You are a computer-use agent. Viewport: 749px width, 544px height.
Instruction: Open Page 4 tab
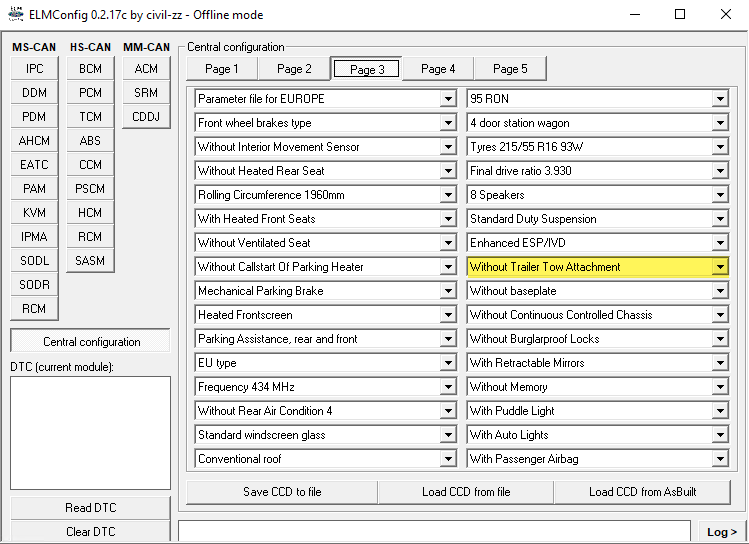(438, 69)
